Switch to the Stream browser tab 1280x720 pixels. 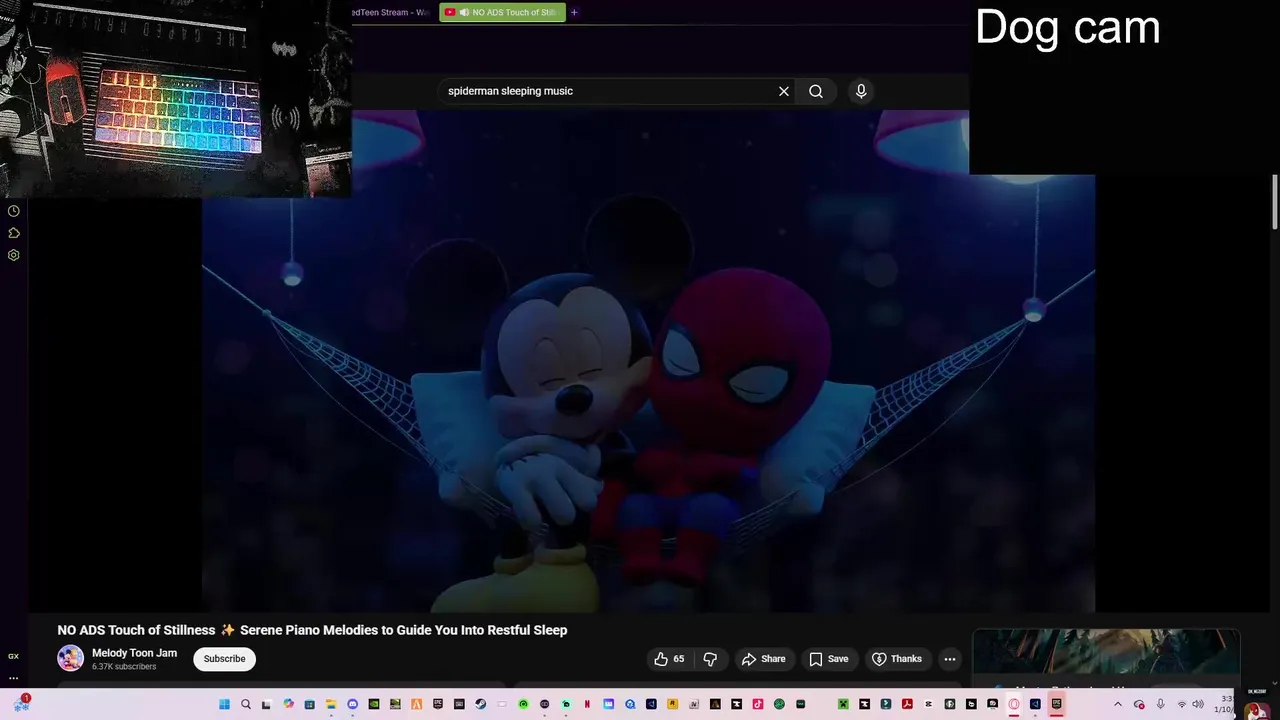(391, 12)
